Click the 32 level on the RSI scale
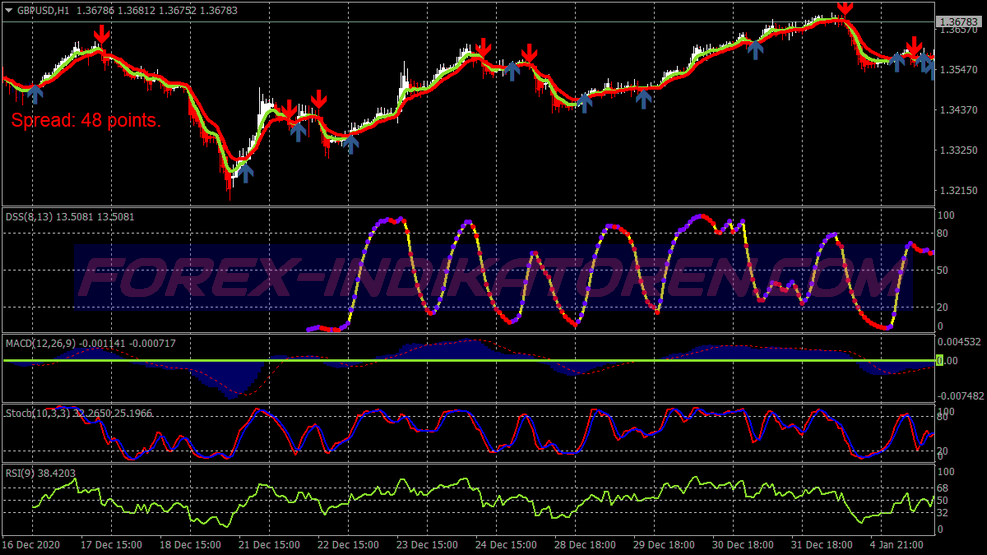Image resolution: width=987 pixels, height=555 pixels. [x=942, y=513]
